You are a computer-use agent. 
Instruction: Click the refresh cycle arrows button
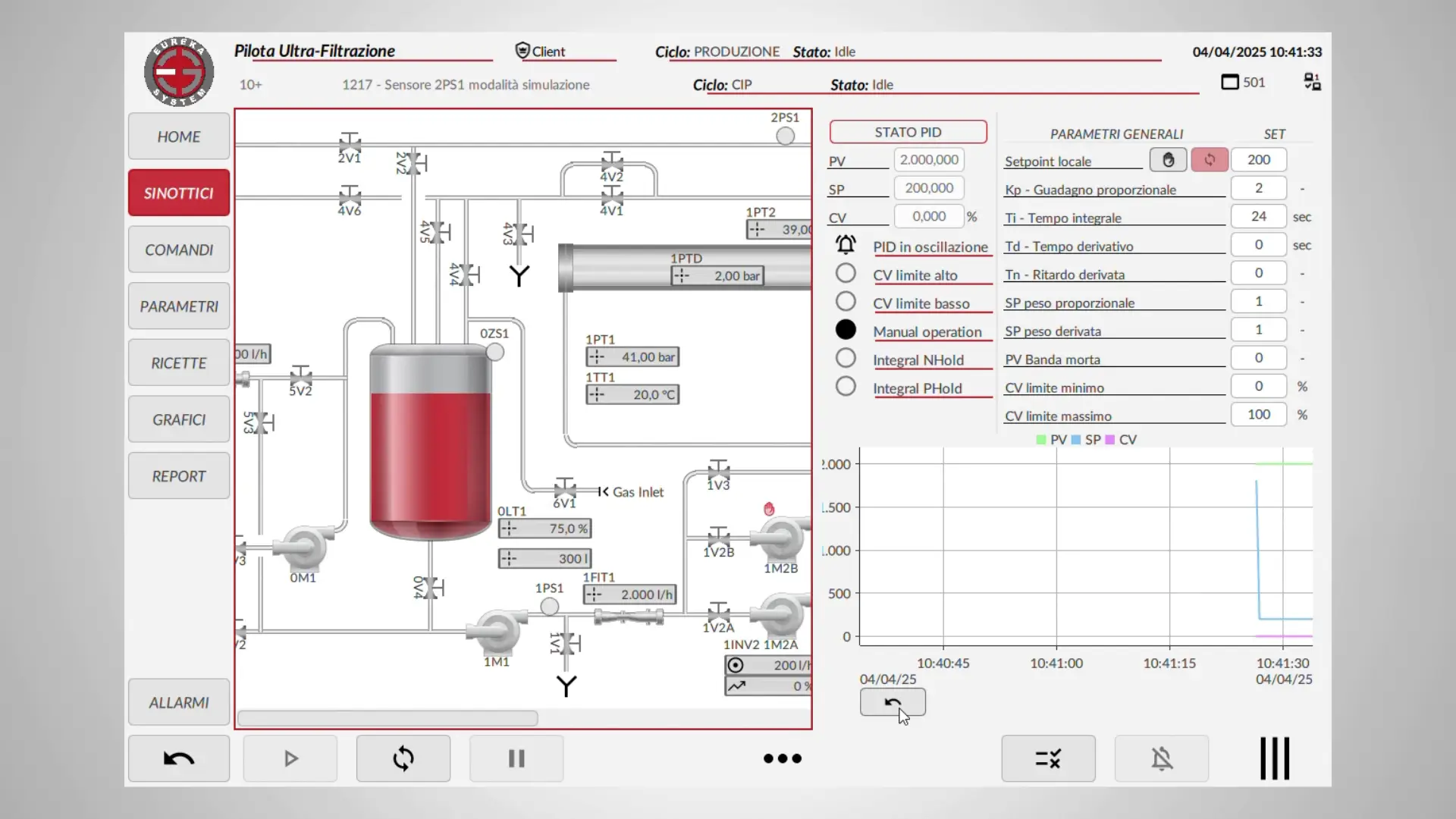click(x=403, y=758)
